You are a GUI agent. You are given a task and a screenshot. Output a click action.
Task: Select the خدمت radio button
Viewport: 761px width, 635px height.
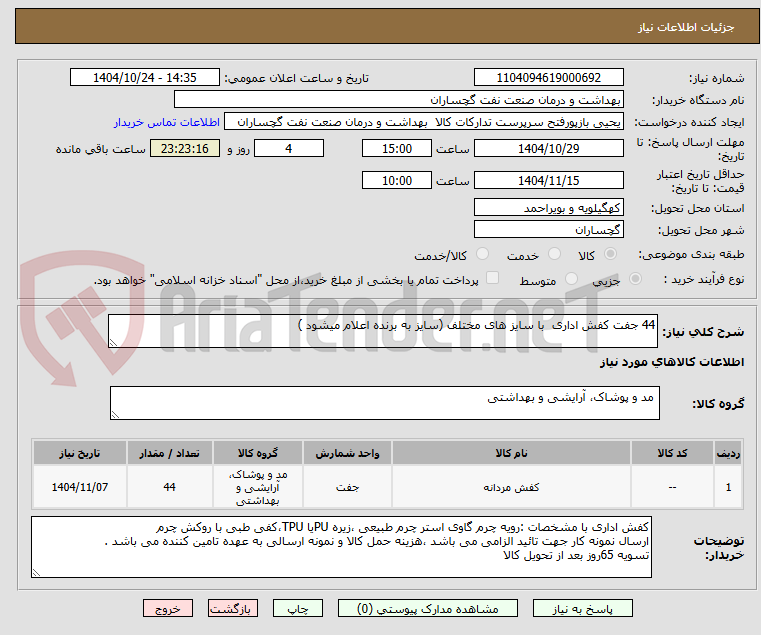pos(554,254)
